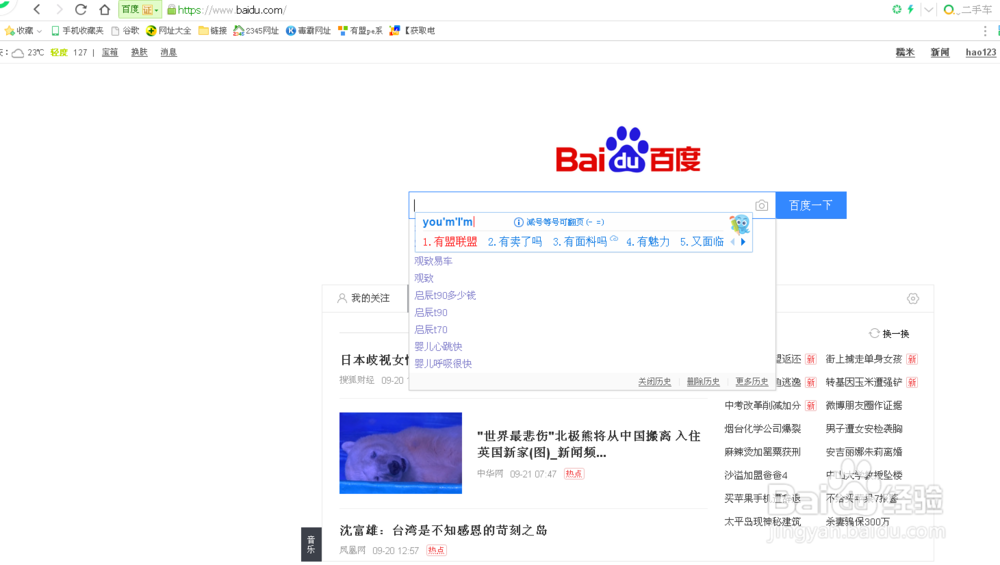Open the 谷歌 bookmark

125,31
